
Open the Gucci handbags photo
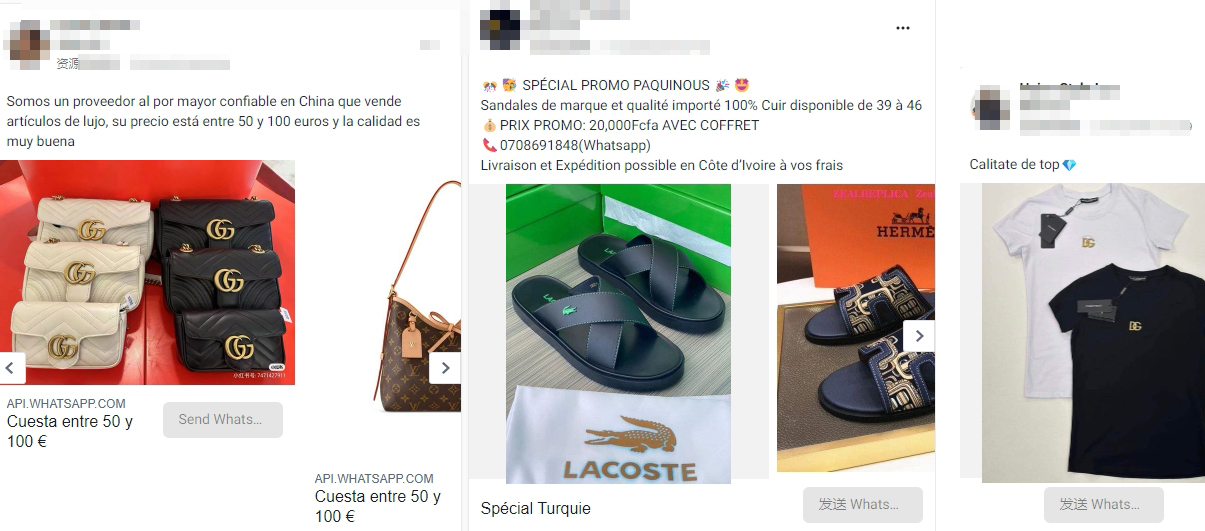148,272
